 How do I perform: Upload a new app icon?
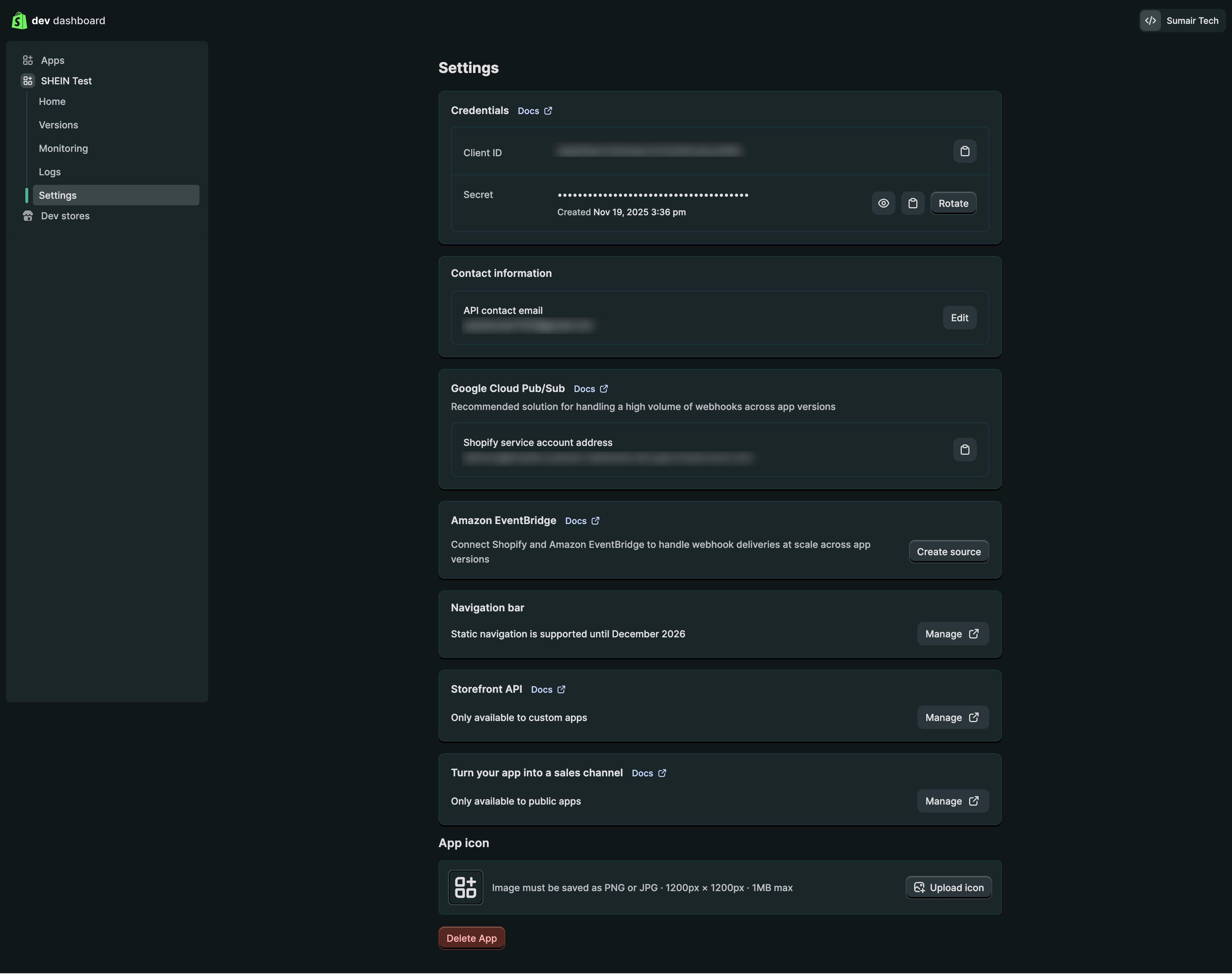point(948,887)
